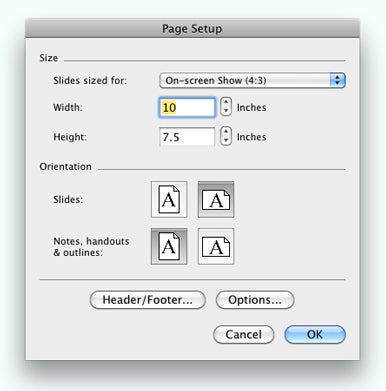The width and height of the screenshot is (386, 391).
Task: Click the blue dropdown arrows for slide size
Action: [338, 80]
